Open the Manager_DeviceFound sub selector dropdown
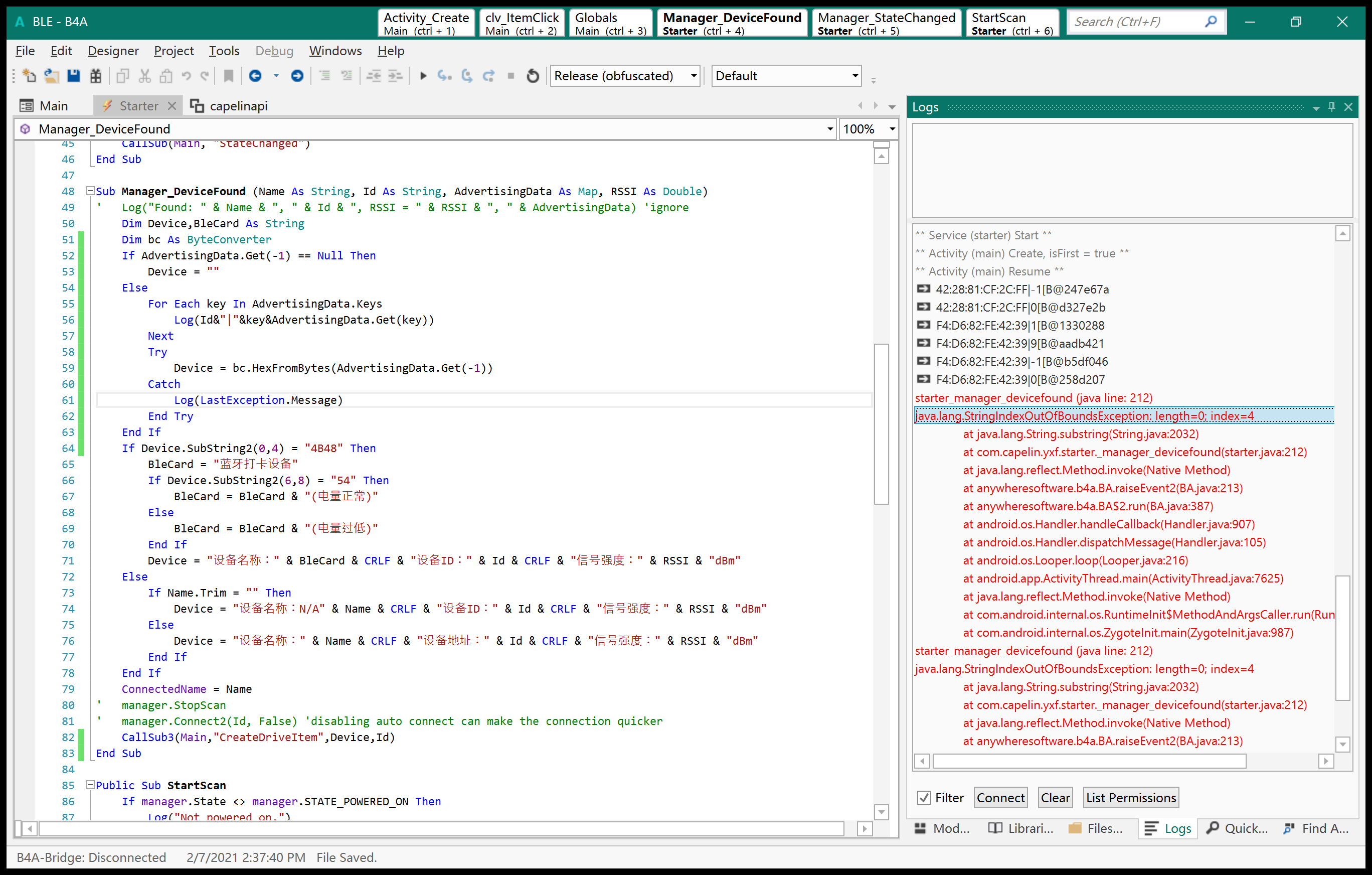This screenshot has height=875, width=1372. [829, 129]
